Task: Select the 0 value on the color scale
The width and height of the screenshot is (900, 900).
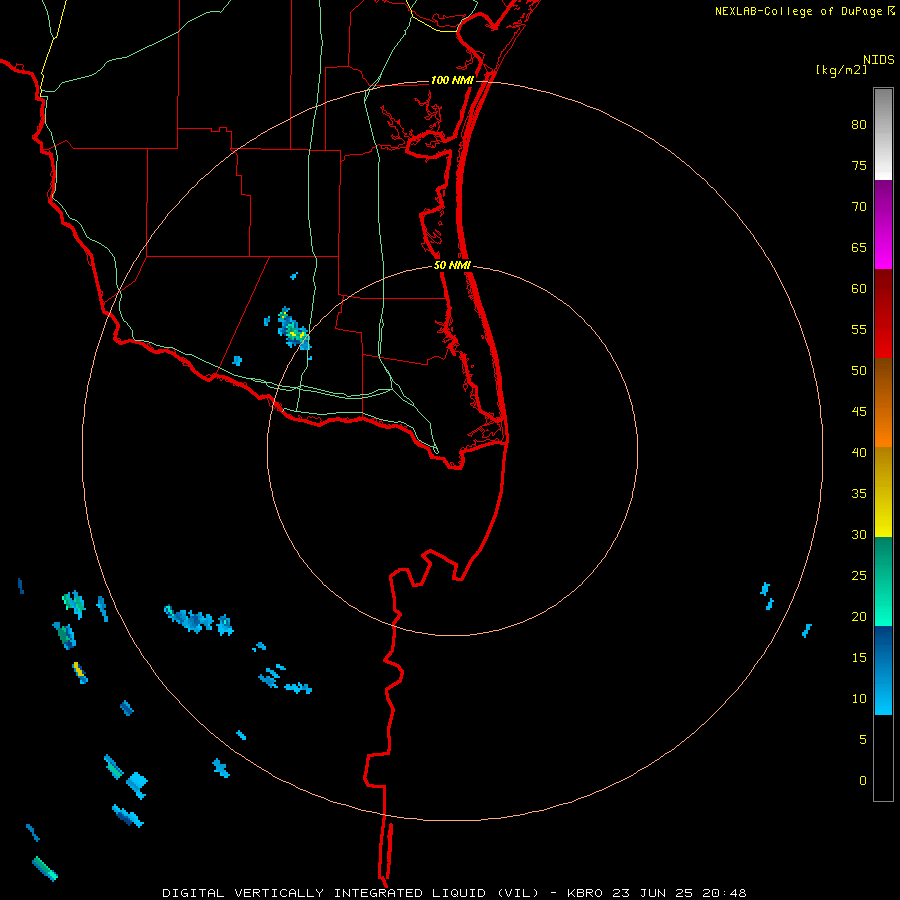Action: [863, 781]
